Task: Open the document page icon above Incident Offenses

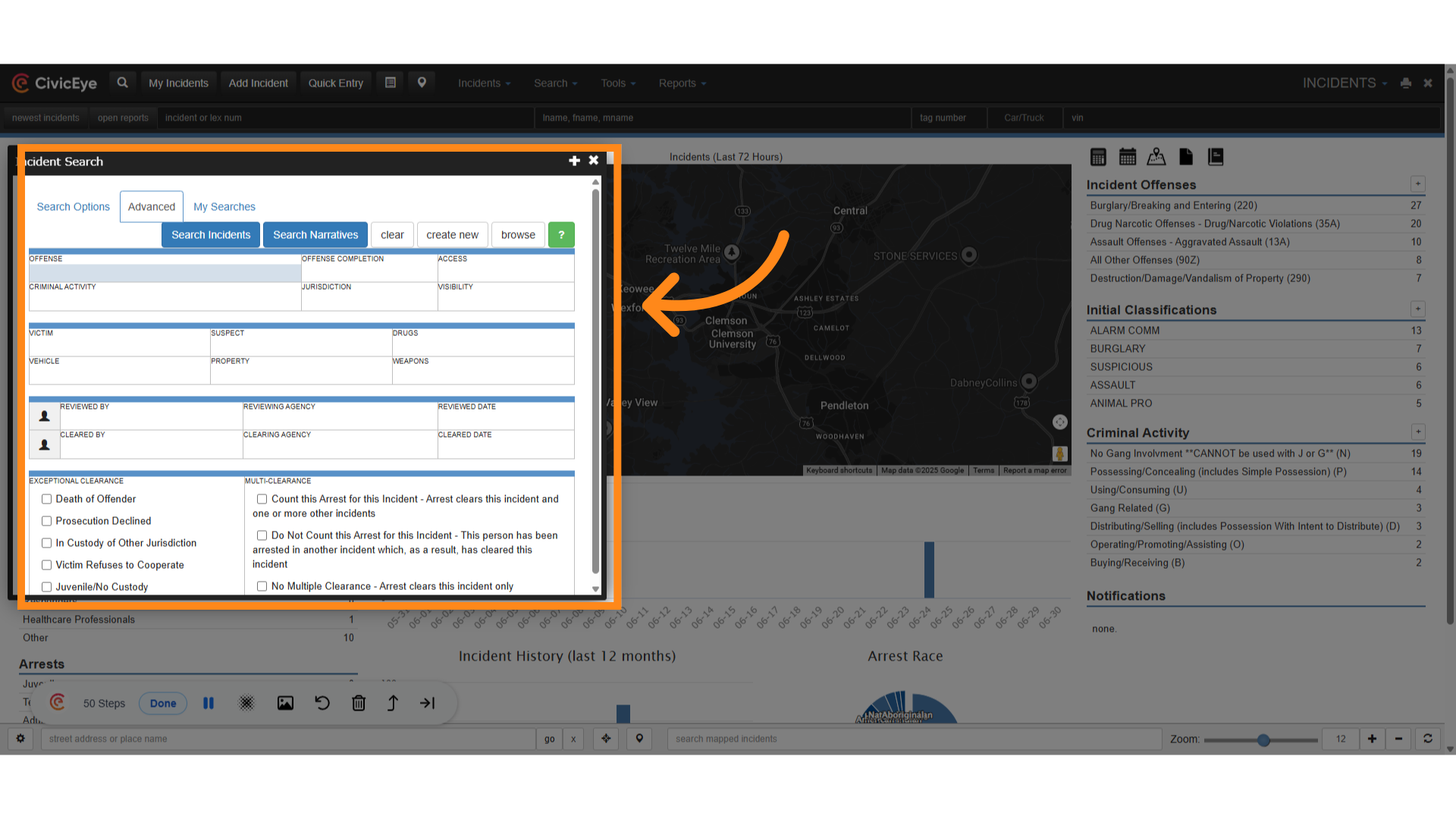Action: [1186, 157]
